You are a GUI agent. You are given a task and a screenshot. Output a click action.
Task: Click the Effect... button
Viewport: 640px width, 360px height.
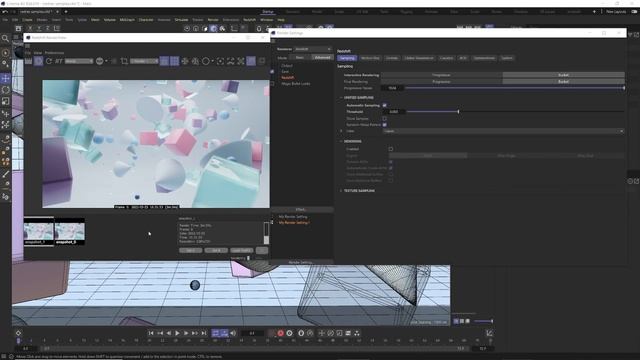click(301, 209)
